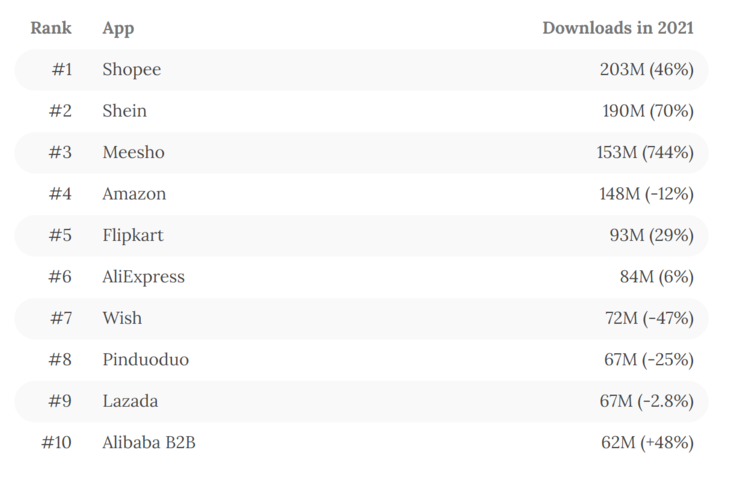The height and width of the screenshot is (480, 740).
Task: Click the App column header
Action: 118,28
